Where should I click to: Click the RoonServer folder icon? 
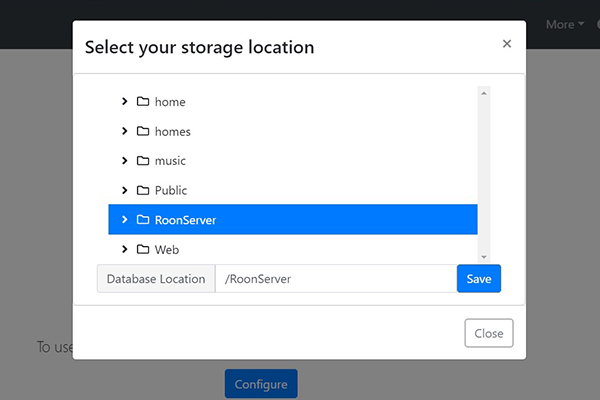(143, 220)
